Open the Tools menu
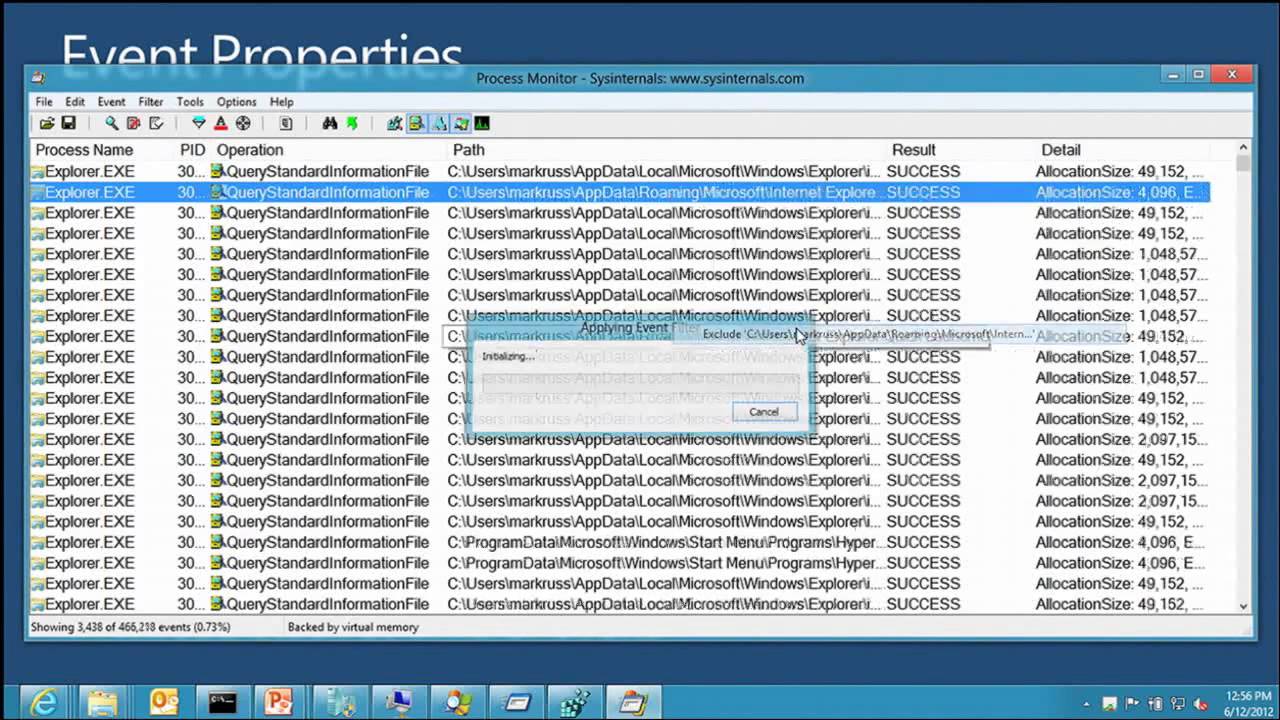 click(x=190, y=102)
